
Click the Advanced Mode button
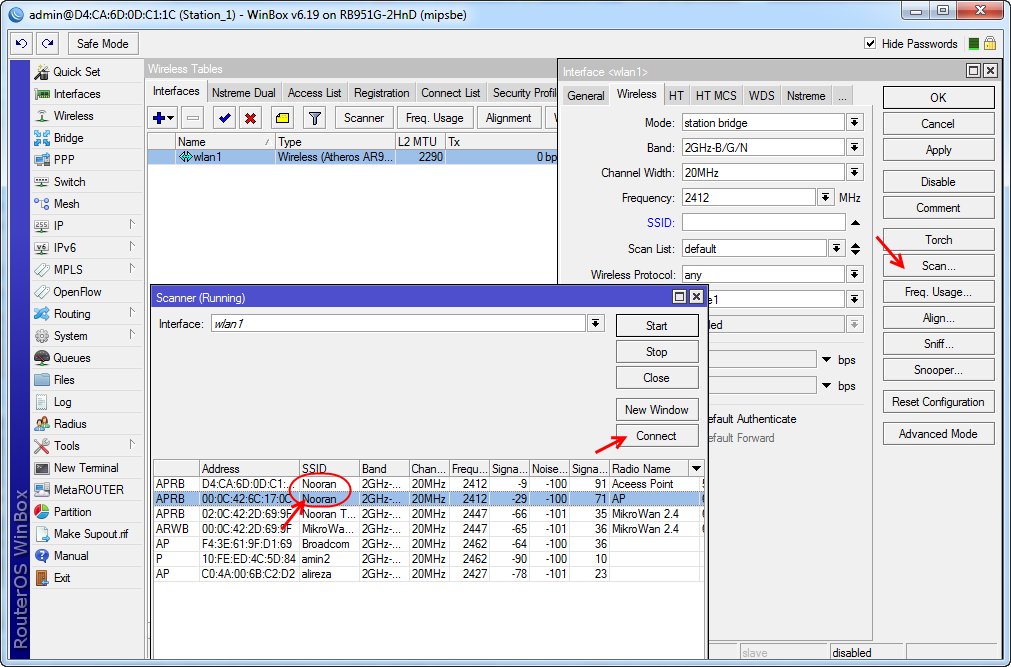pos(938,433)
